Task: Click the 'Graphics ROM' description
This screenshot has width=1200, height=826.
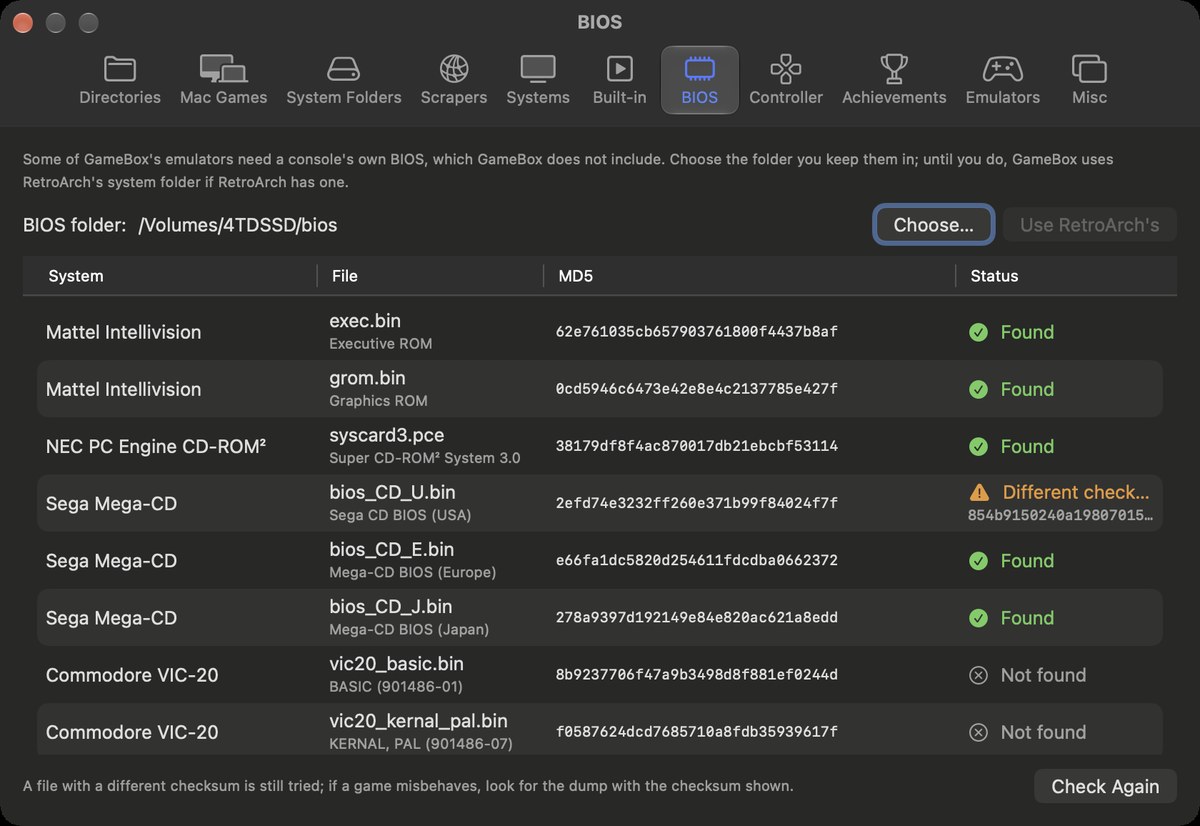Action: pos(378,401)
